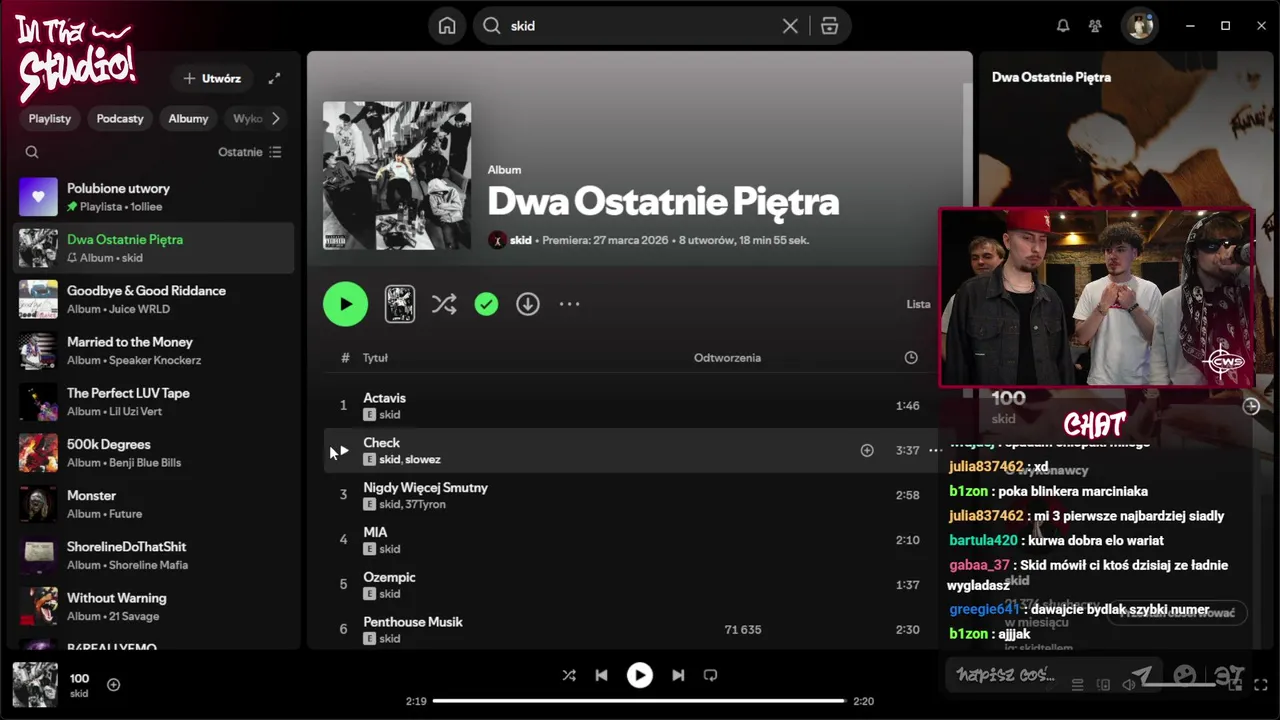Image resolution: width=1280 pixels, height=720 pixels.
Task: Mute volume with the speaker icon
Action: coord(1129,685)
